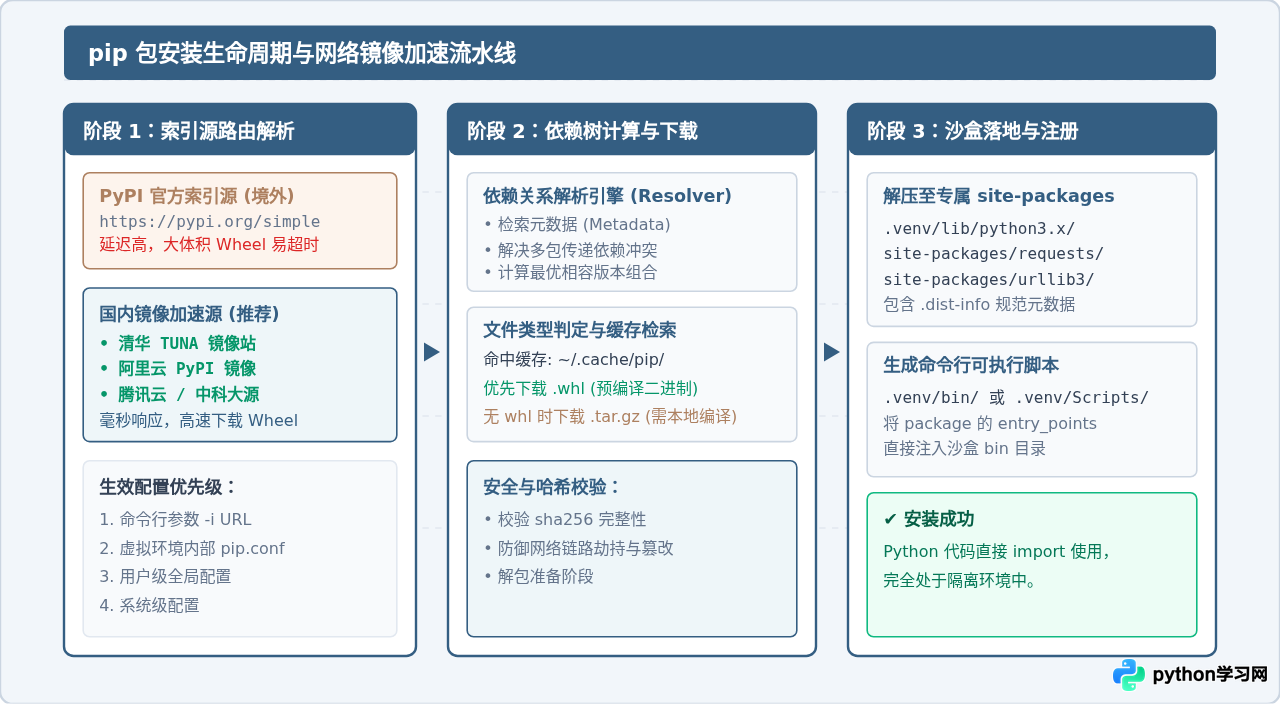Click the path ".venv/lib/python3.x/"
The height and width of the screenshot is (704, 1280).
coord(979,229)
